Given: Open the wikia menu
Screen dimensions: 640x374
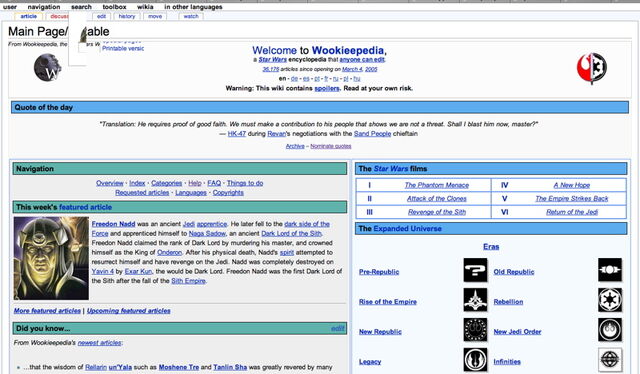Looking at the screenshot, I should pos(145,7).
